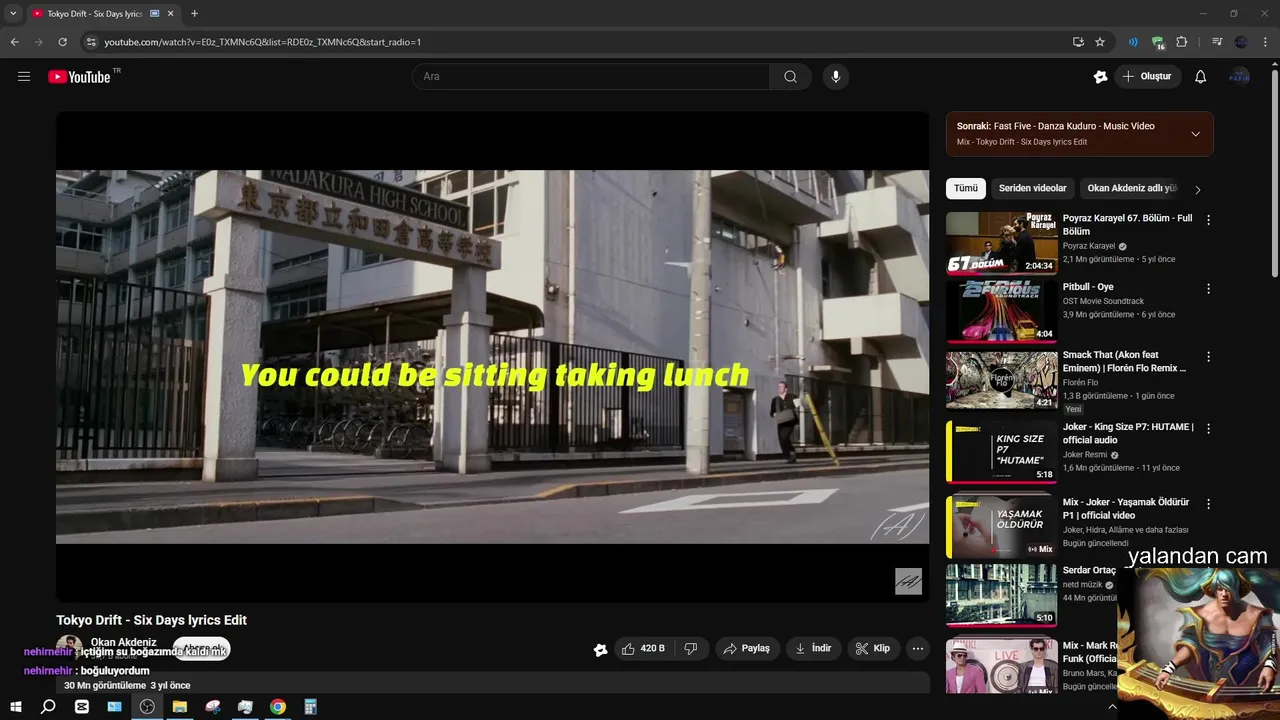Screen dimensions: 1280x720
Task: Expand the Sonraki mix playlist panel
Action: click(1195, 134)
